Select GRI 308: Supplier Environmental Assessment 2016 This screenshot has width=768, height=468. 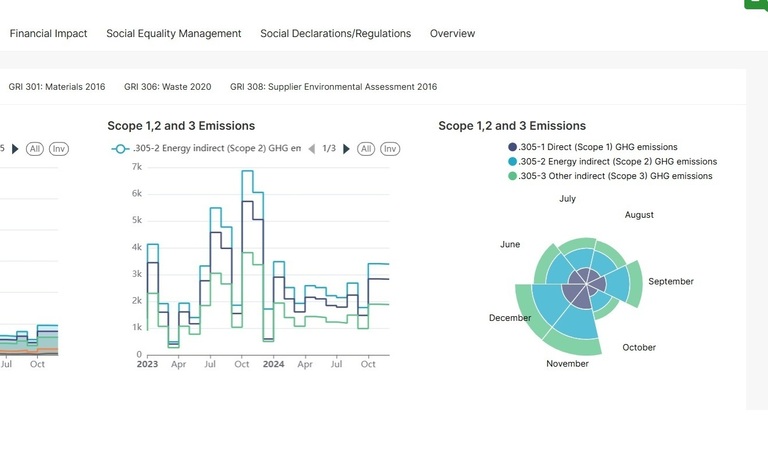(333, 87)
